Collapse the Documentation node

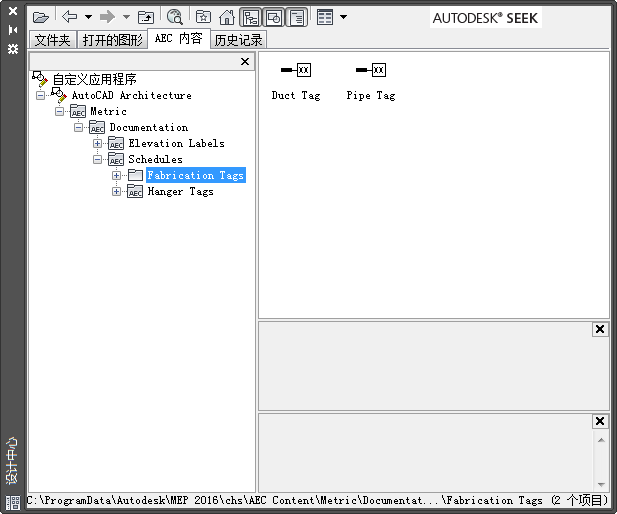(78, 128)
